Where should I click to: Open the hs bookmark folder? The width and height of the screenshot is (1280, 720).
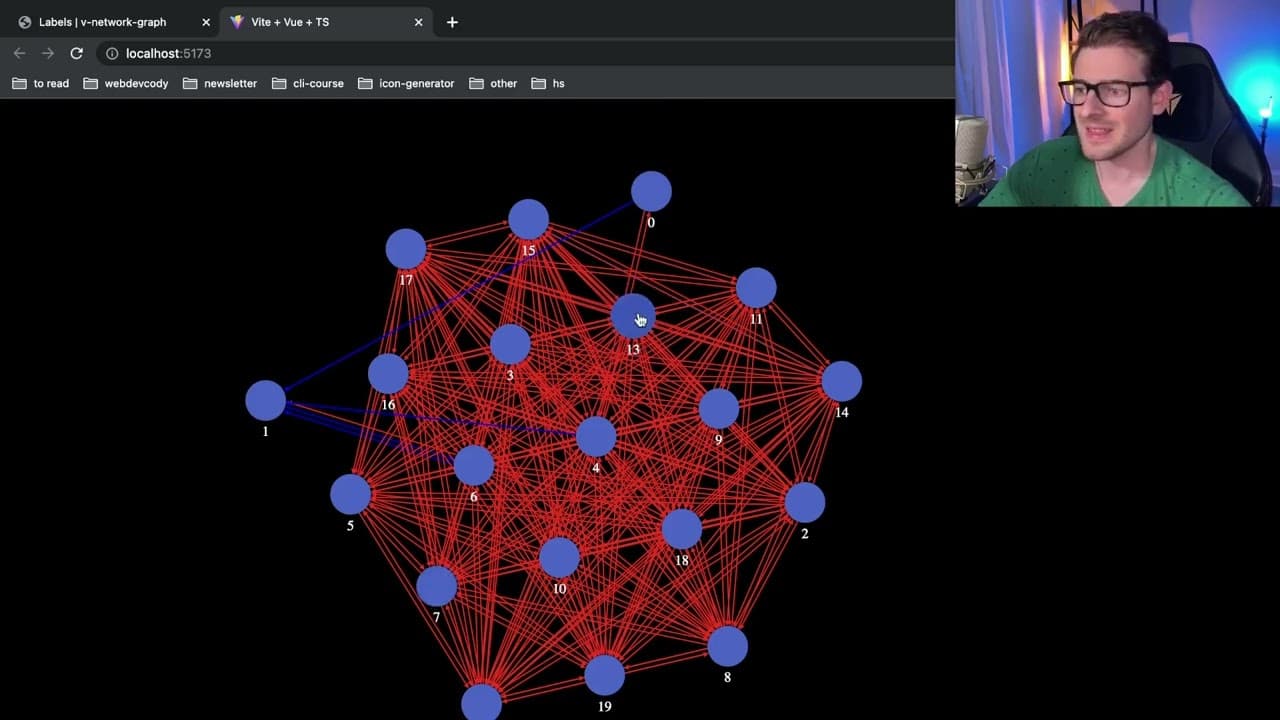click(548, 83)
